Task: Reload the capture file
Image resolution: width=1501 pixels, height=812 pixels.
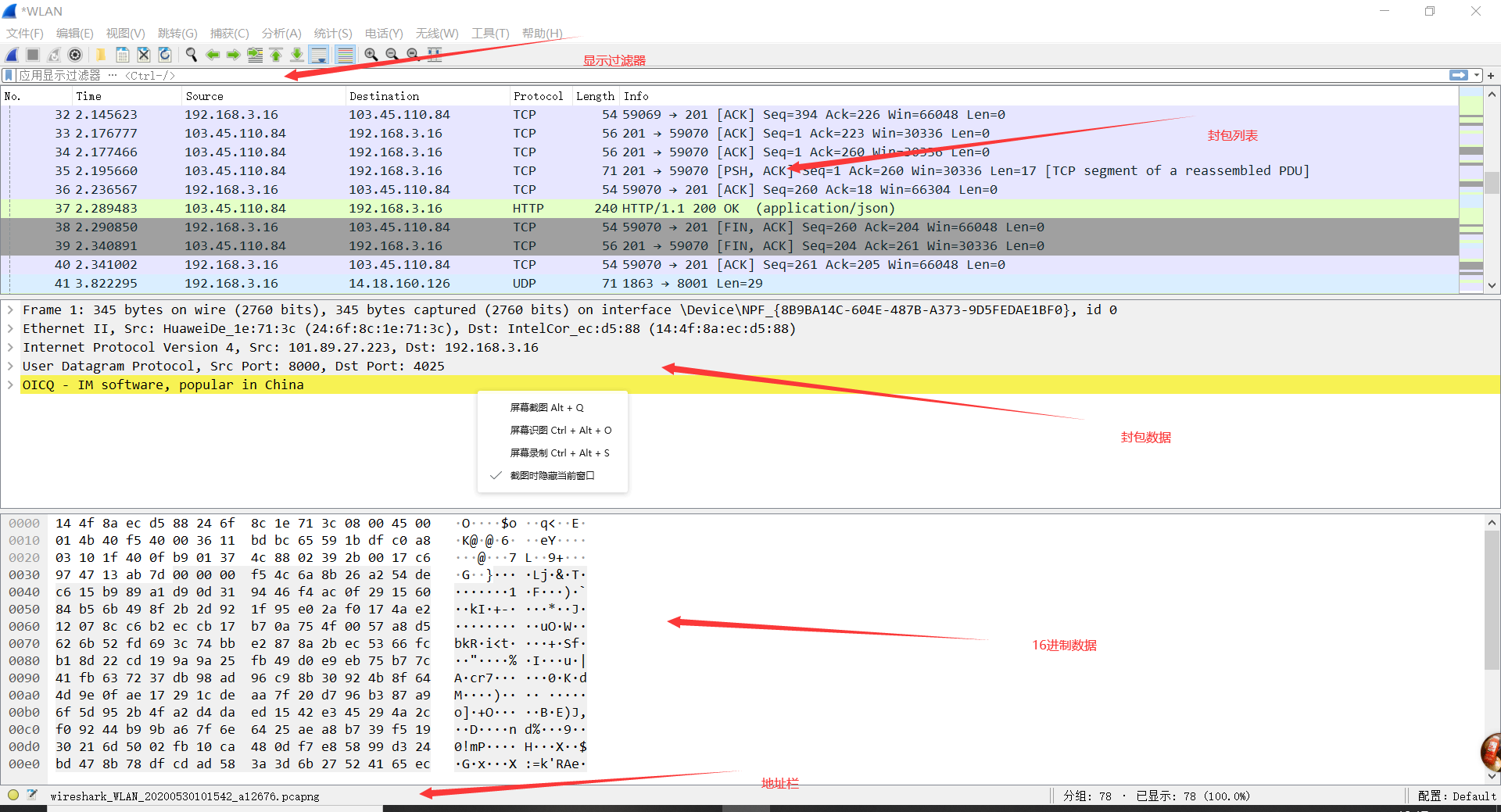Action: (165, 55)
